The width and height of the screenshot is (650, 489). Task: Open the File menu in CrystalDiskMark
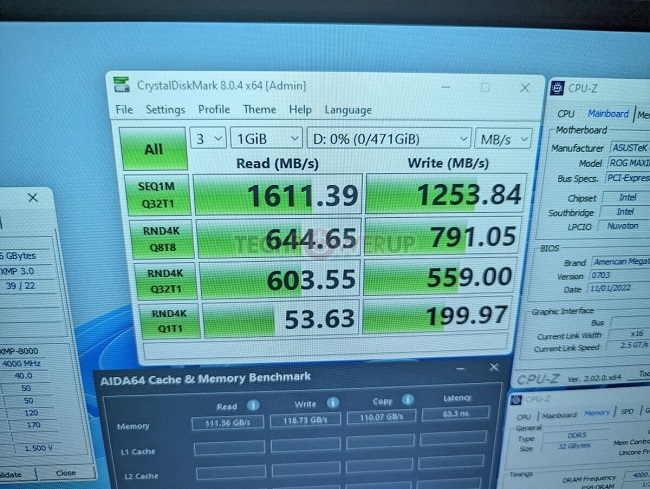click(x=124, y=109)
